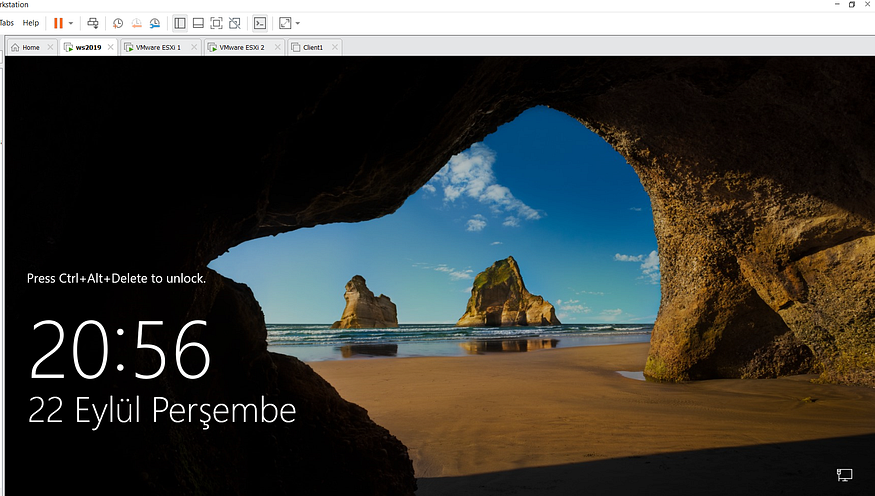This screenshot has width=875, height=496.
Task: Revert the VM to its previous snapshot
Action: point(136,23)
